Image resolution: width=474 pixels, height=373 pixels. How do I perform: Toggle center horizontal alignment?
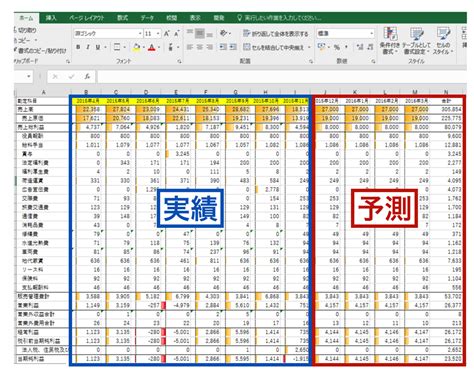click(x=200, y=47)
